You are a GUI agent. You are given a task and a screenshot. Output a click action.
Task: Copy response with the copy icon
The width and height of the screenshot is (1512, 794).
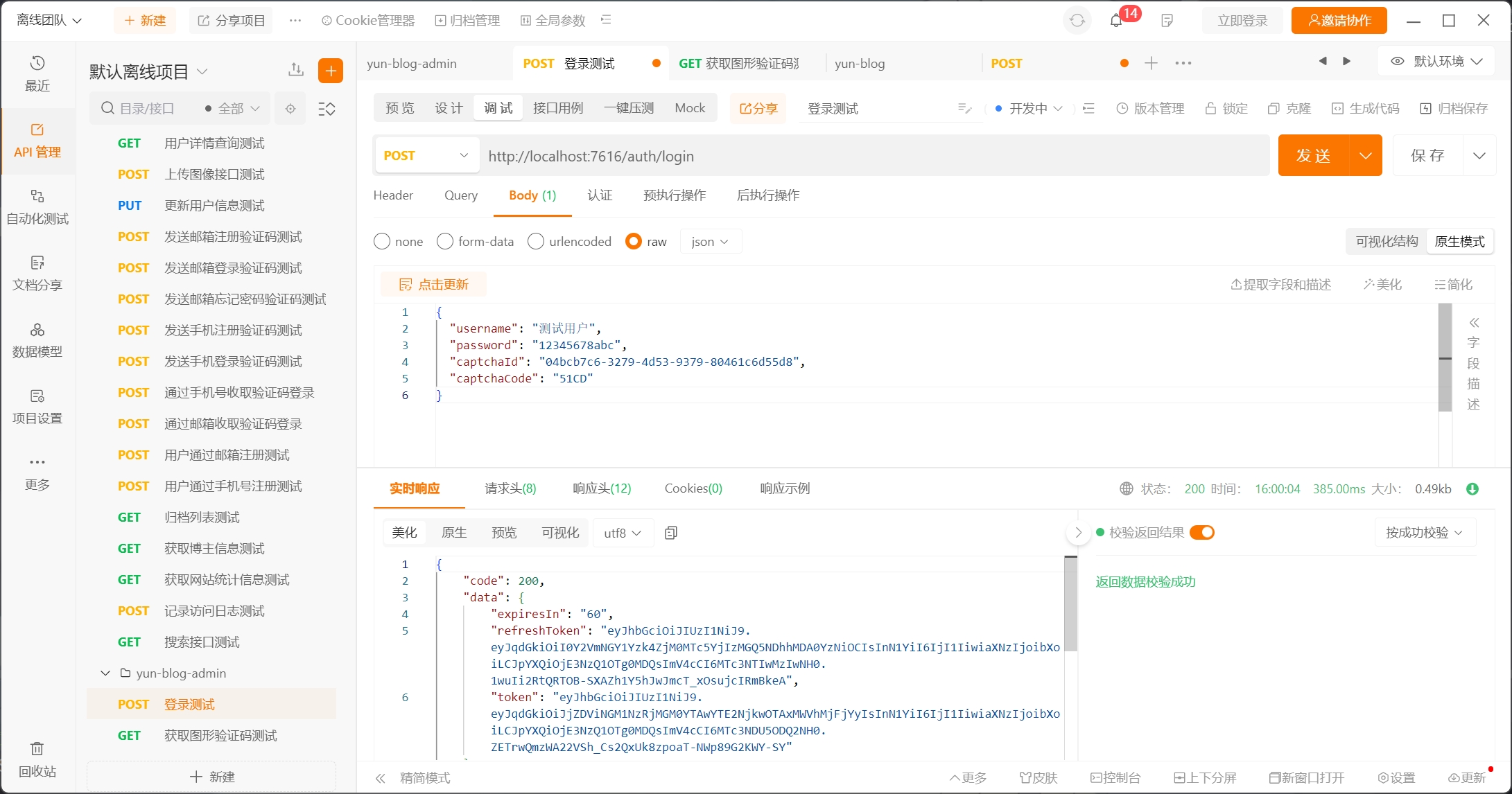click(670, 533)
